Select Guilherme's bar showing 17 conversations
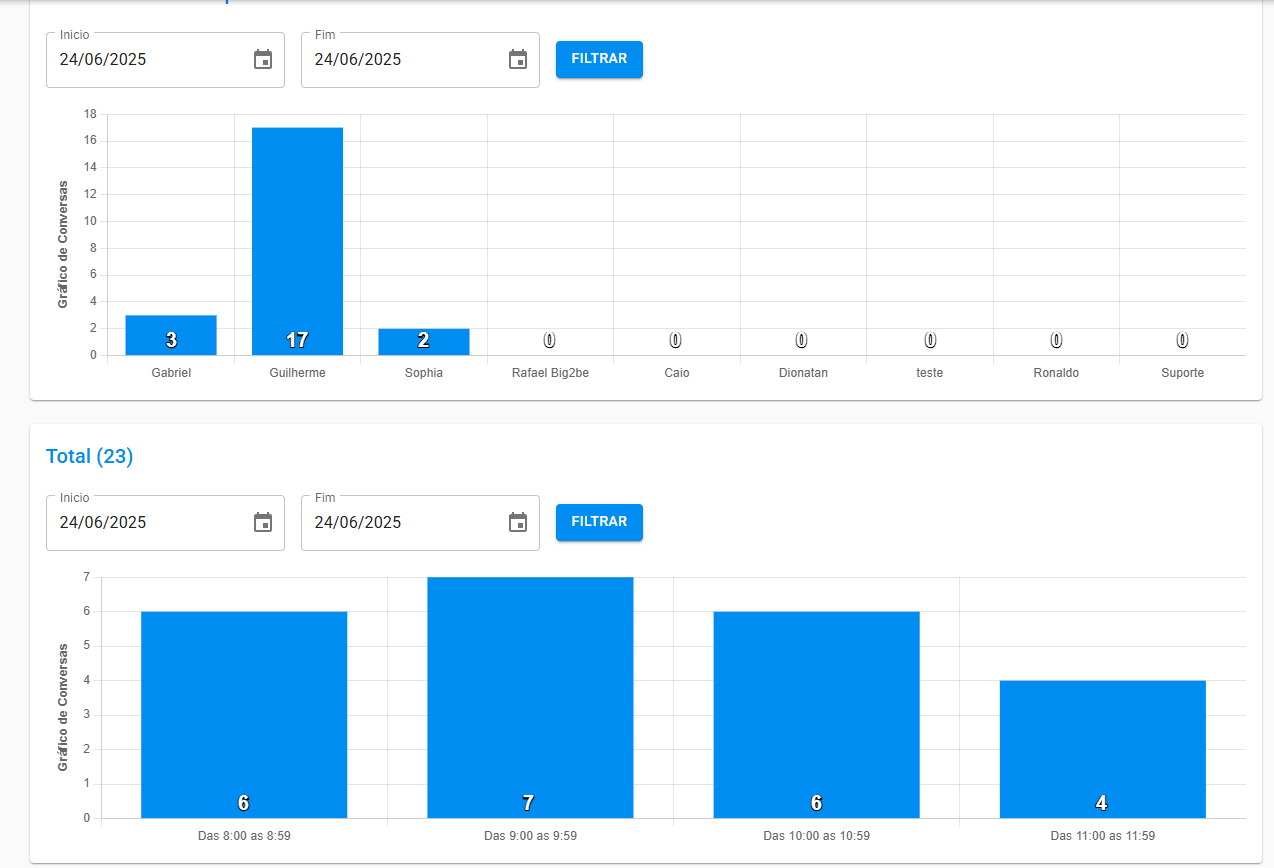Image resolution: width=1274 pixels, height=868 pixels. 297,240
